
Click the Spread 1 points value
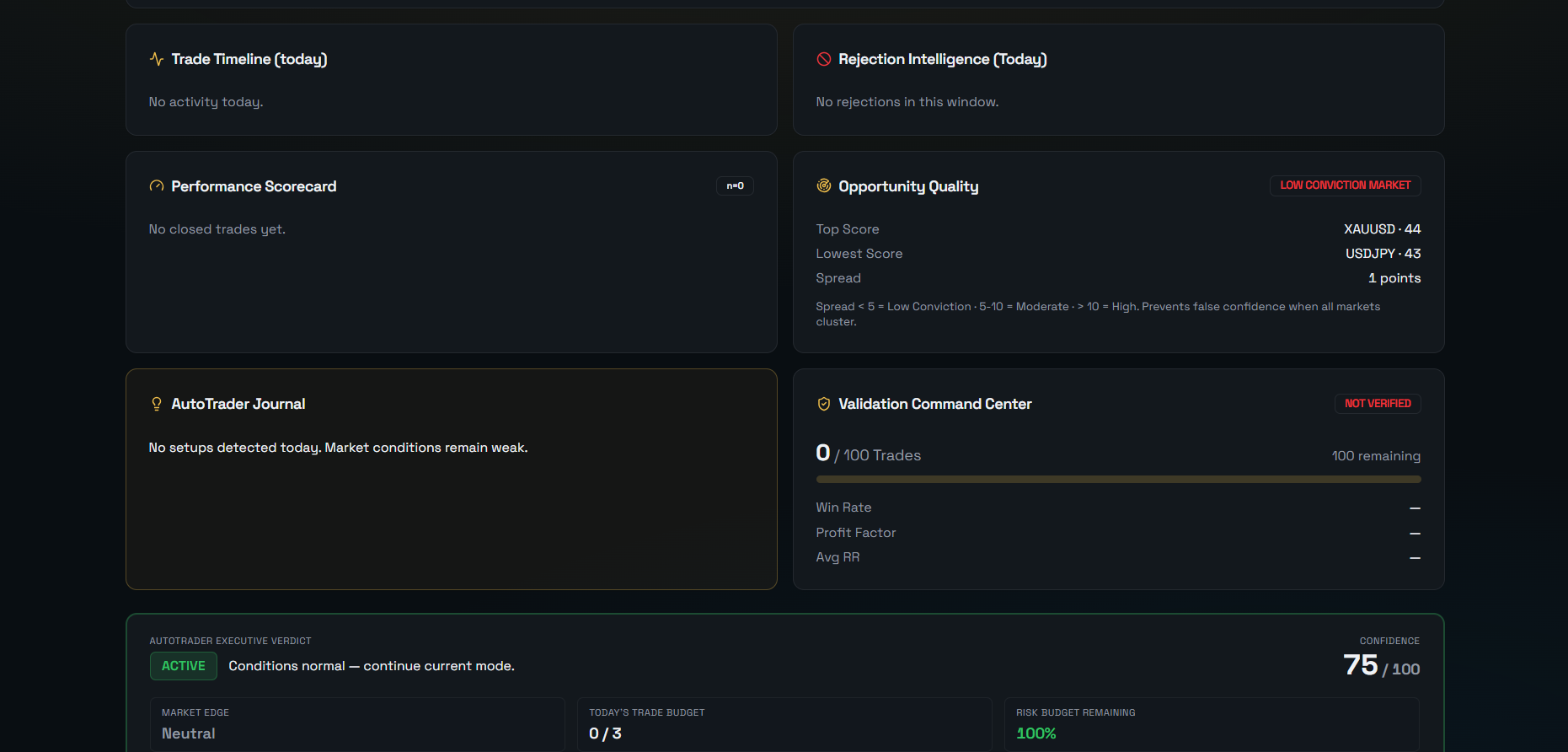pos(1394,278)
